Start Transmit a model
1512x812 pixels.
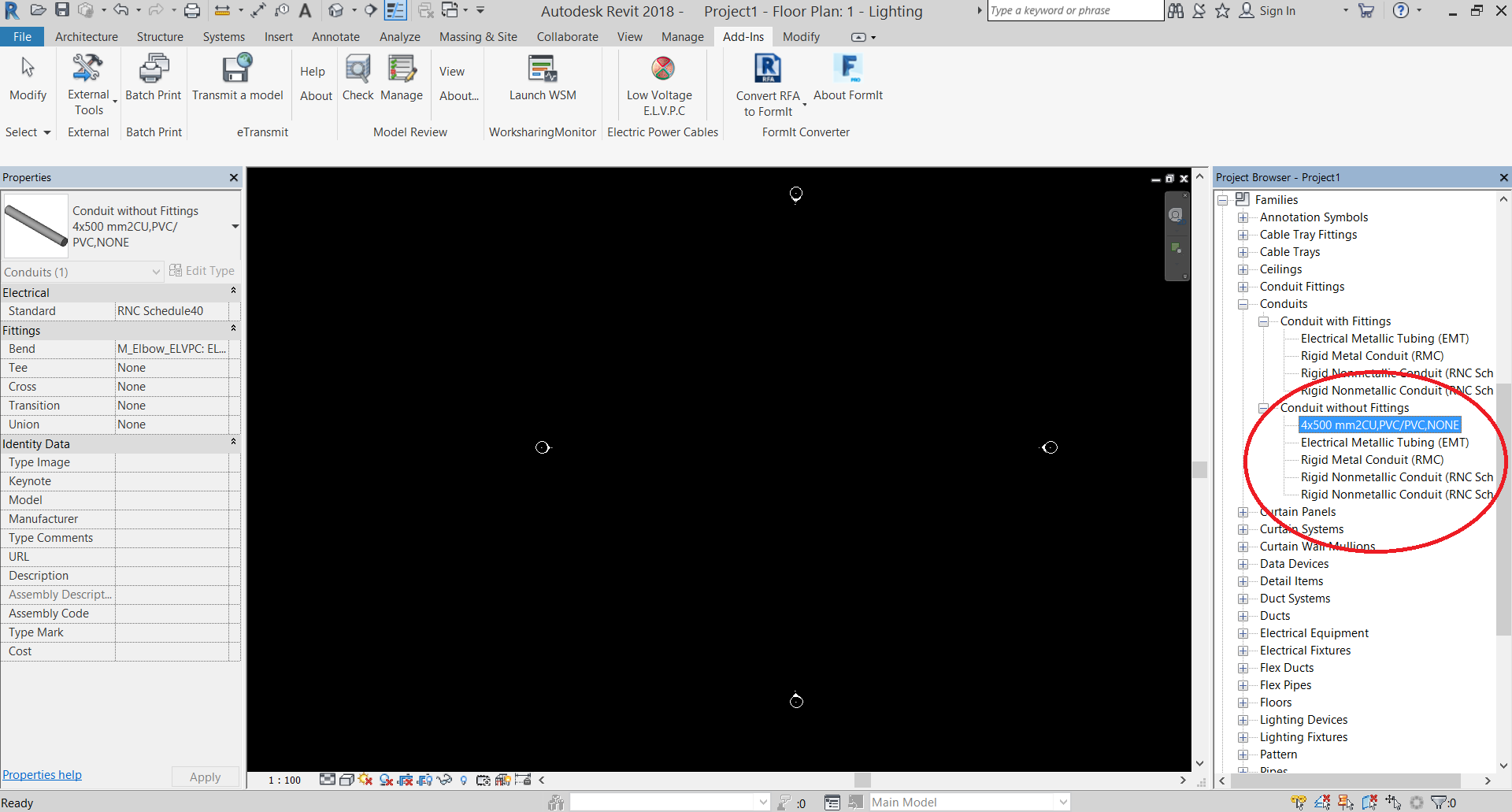click(237, 77)
